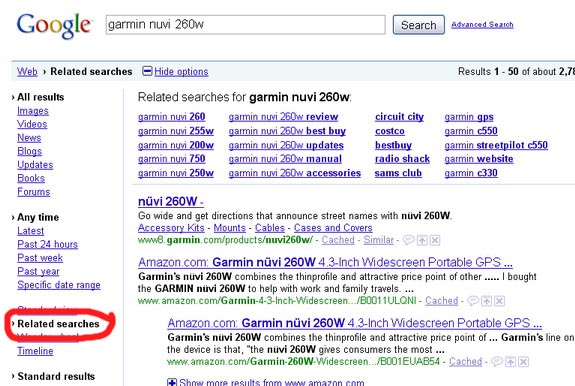
Task: Open garmin nuvi 260w manual search
Action: coord(285,159)
